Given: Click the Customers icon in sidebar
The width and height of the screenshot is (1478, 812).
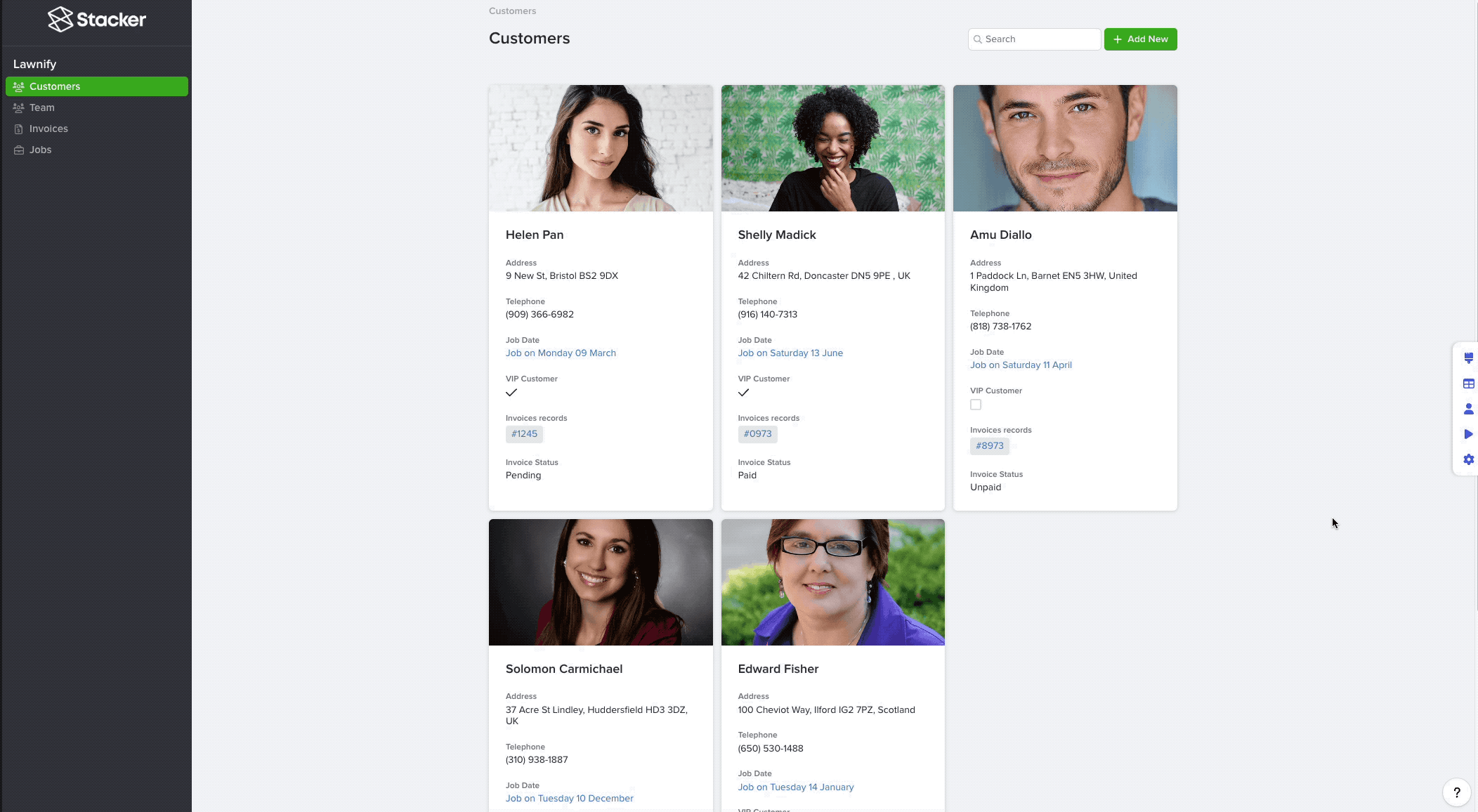Looking at the screenshot, I should click(x=18, y=87).
